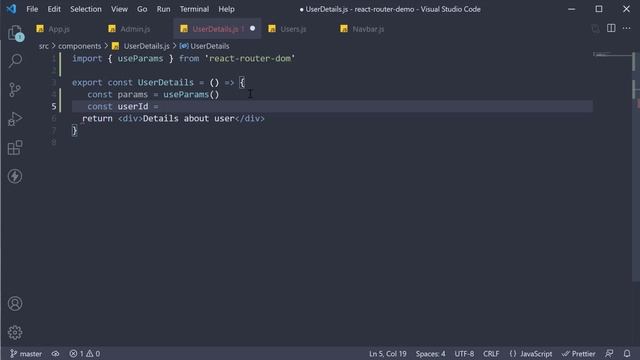Open the Run menu
Screen dimensions: 640x360
click(x=163, y=9)
